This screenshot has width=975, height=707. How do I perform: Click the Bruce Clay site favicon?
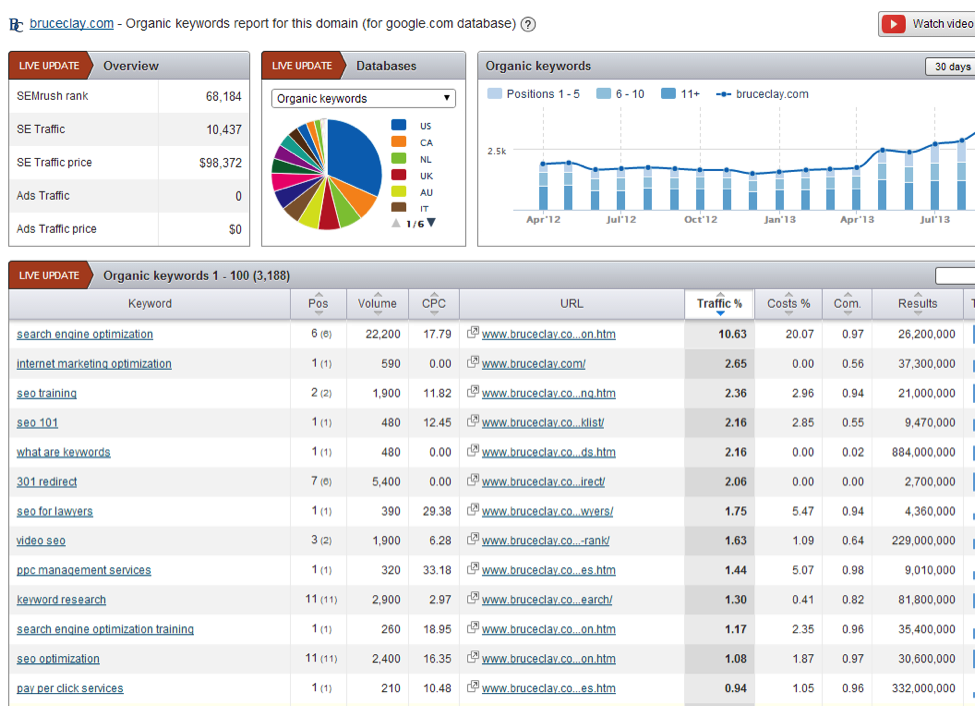[x=16, y=25]
